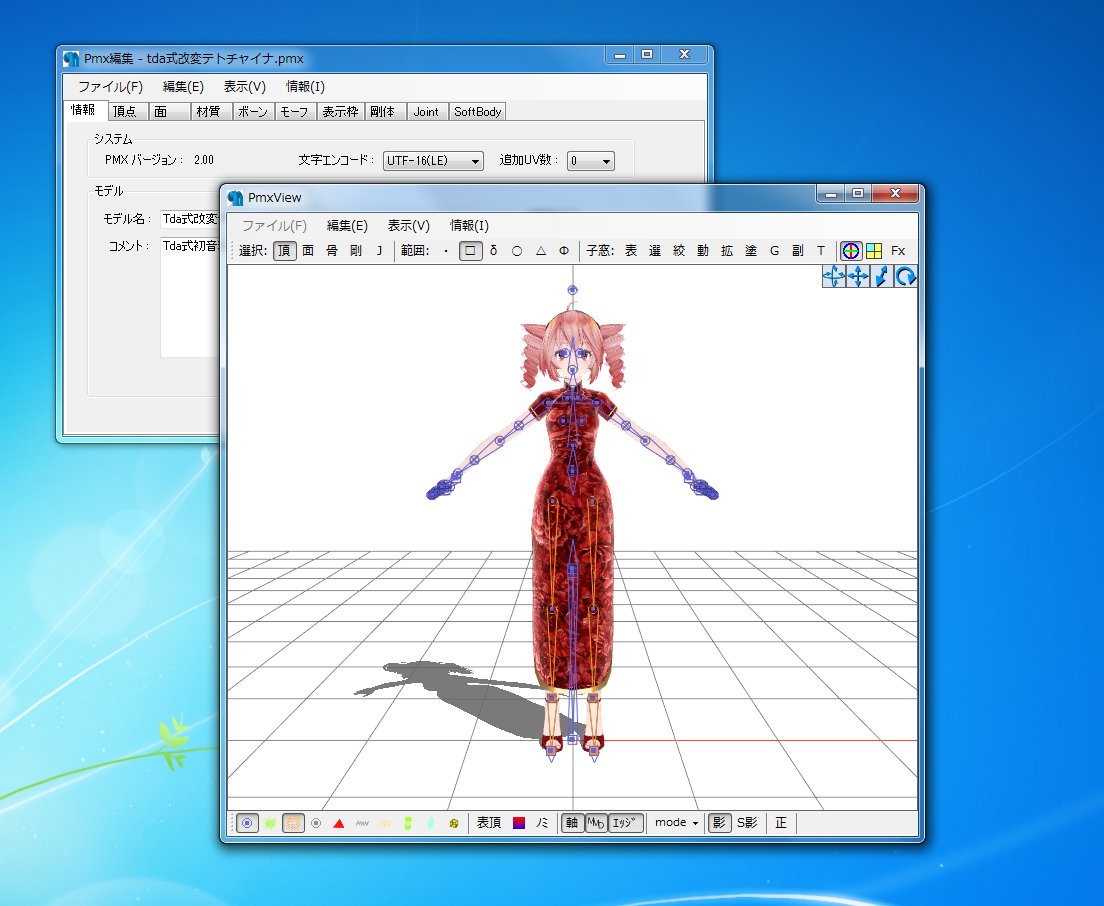Viewport: 1104px width, 906px height.
Task: Click the Fx effects button
Action: (x=898, y=251)
